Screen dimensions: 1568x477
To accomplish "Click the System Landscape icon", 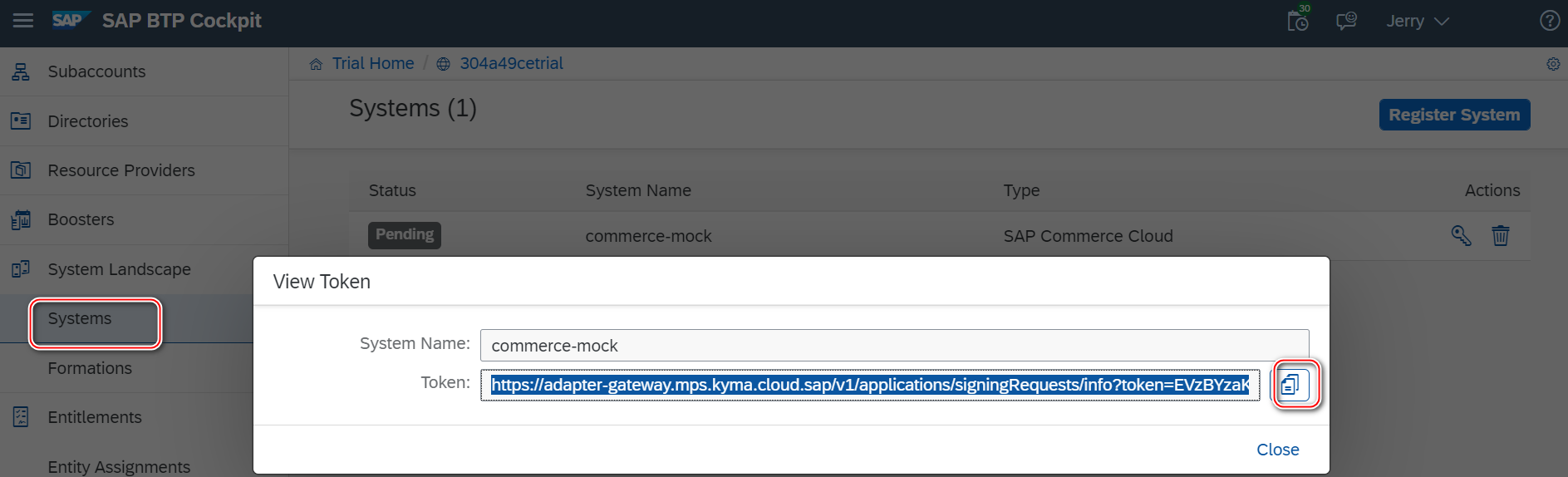I will (x=21, y=269).
